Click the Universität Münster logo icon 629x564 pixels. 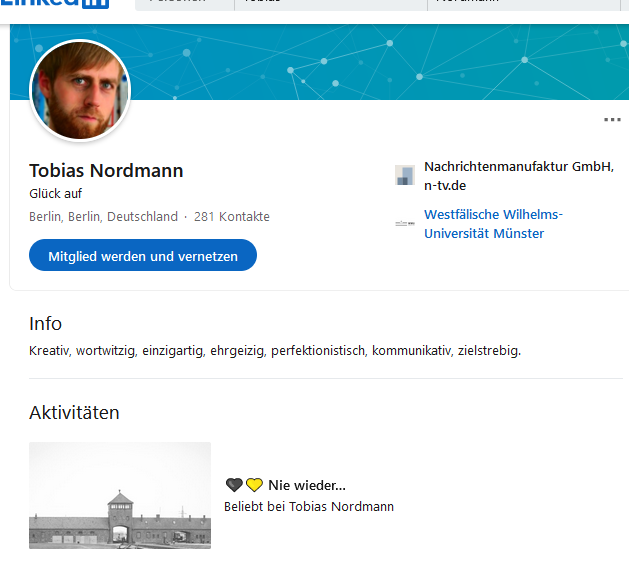[x=405, y=223]
